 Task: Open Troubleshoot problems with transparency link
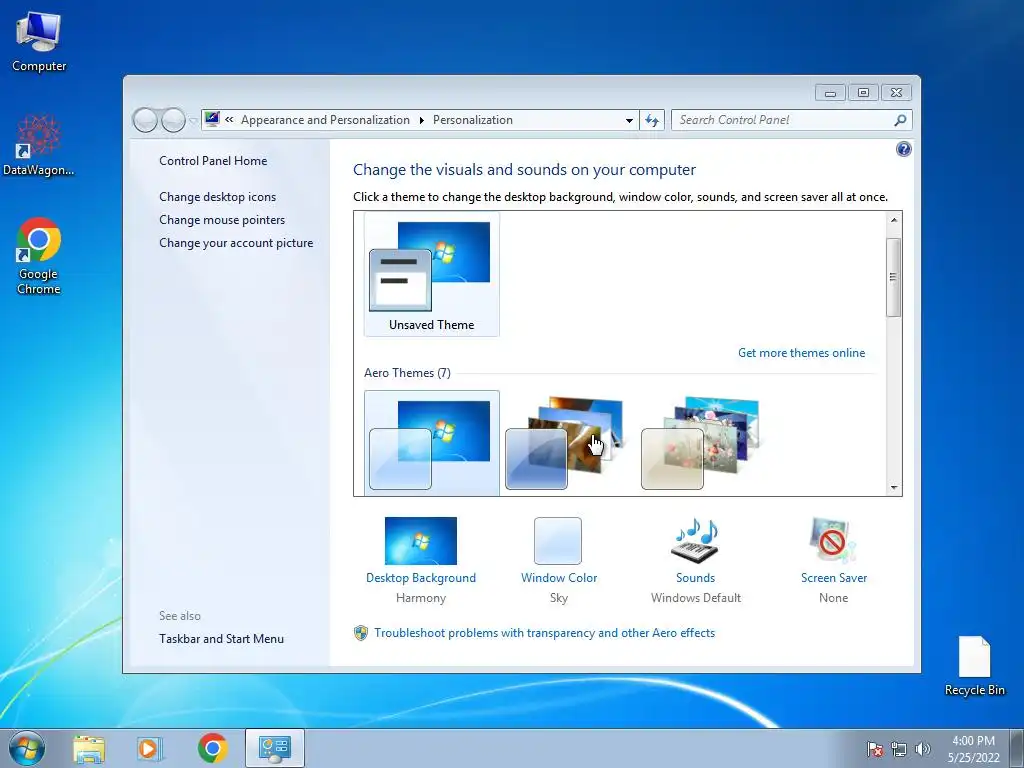click(x=545, y=633)
